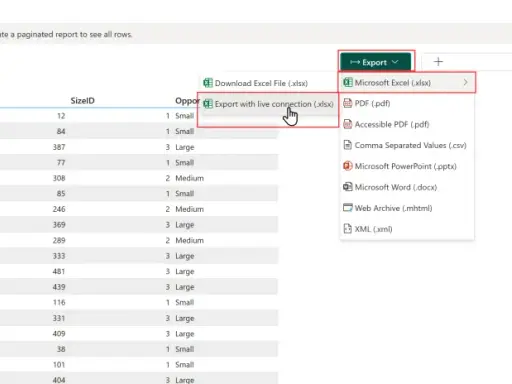
Task: Click the cell with value 85
Action: click(x=61, y=193)
